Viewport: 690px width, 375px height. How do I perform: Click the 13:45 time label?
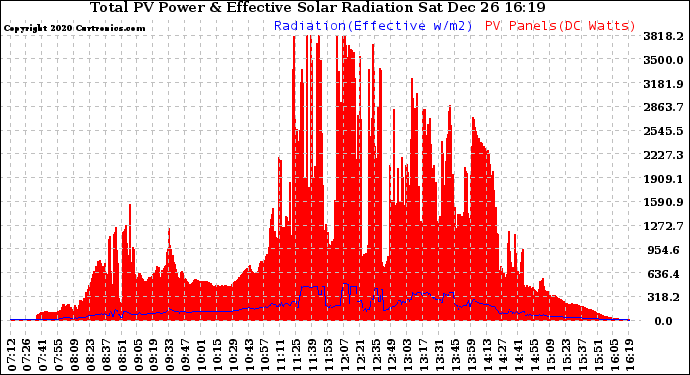point(455,355)
